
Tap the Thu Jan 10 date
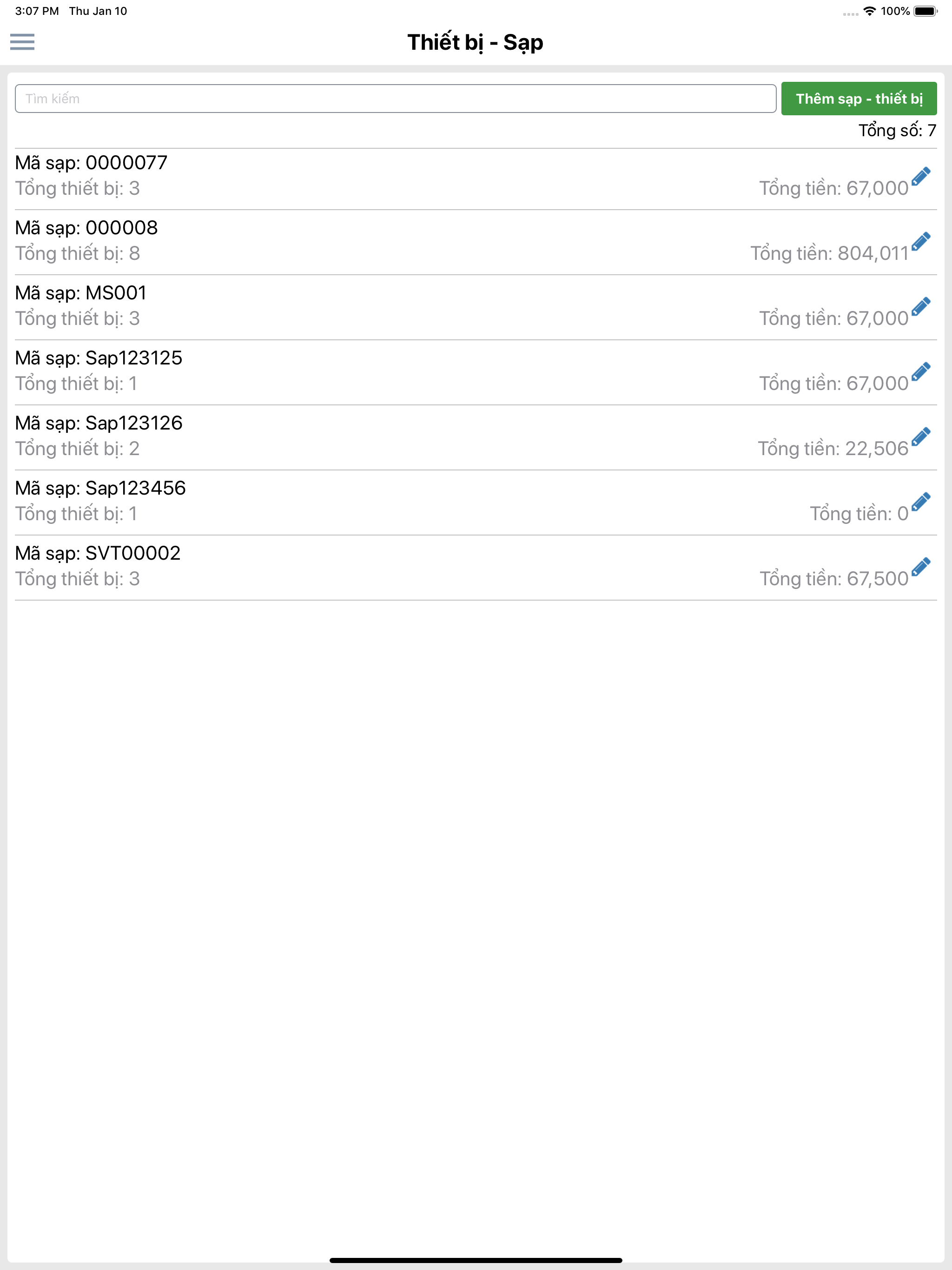(x=98, y=11)
